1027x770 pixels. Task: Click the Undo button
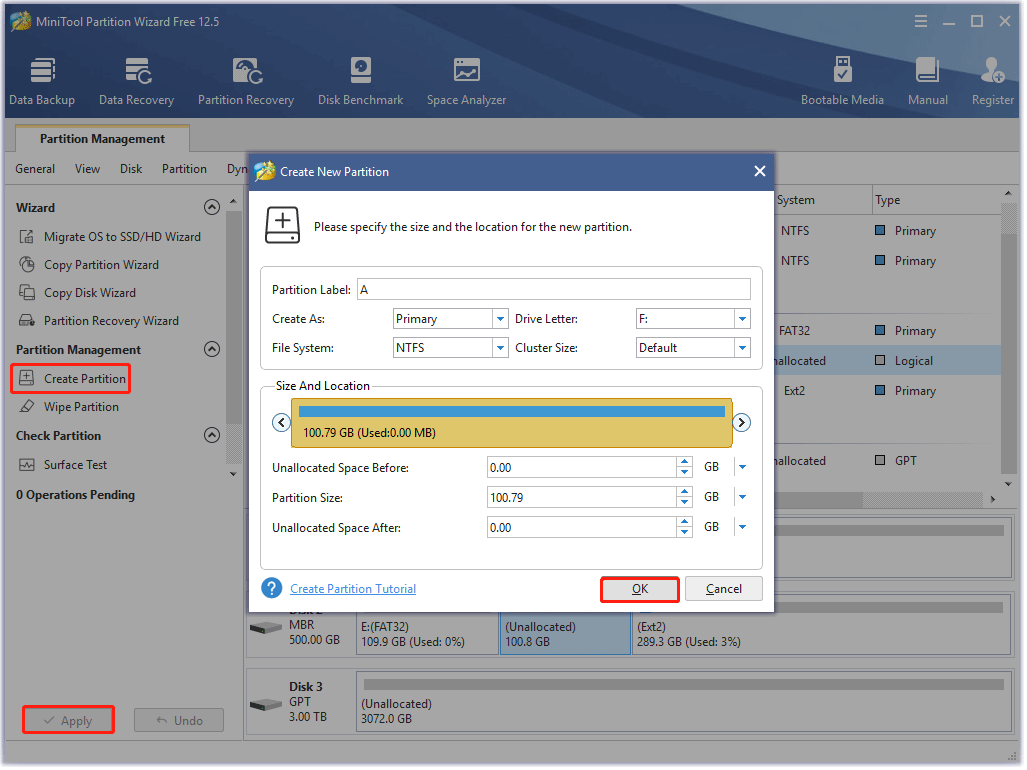[x=179, y=722]
